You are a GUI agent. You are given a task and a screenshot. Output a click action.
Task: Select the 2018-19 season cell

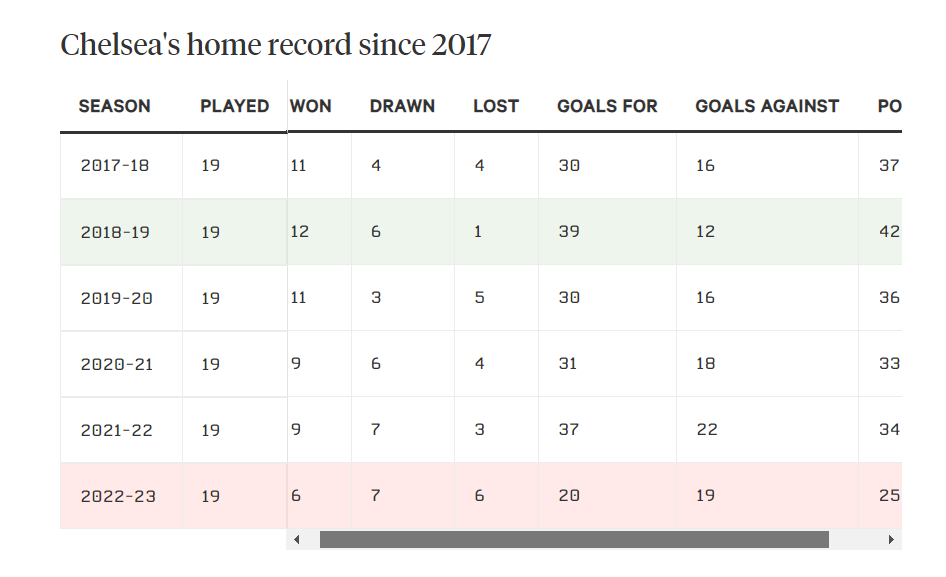(x=121, y=232)
